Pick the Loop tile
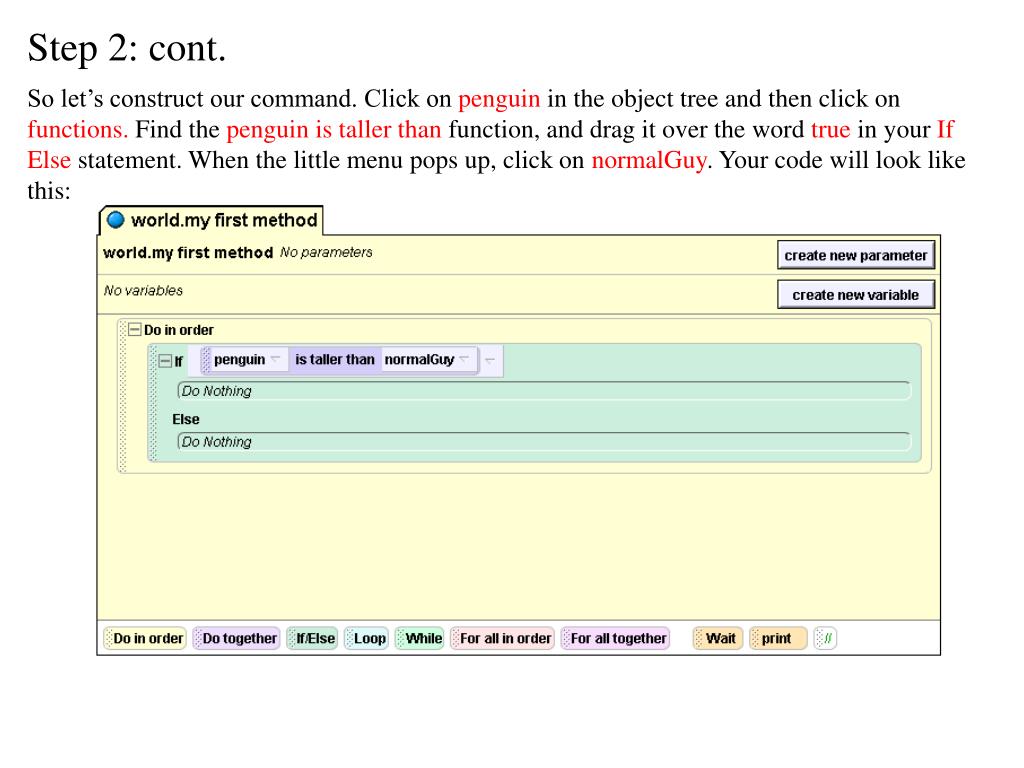 (x=366, y=638)
